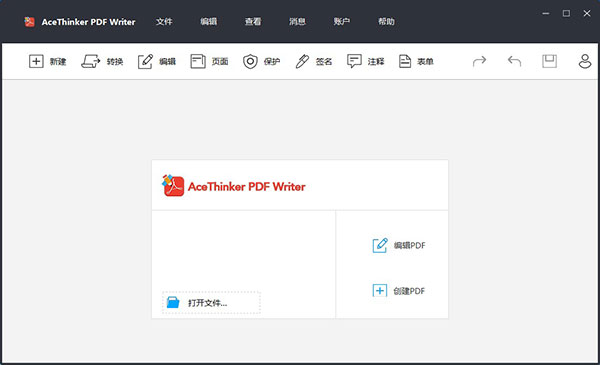
Task: Click the red AceThinker PDF Writer heading
Action: [246, 187]
